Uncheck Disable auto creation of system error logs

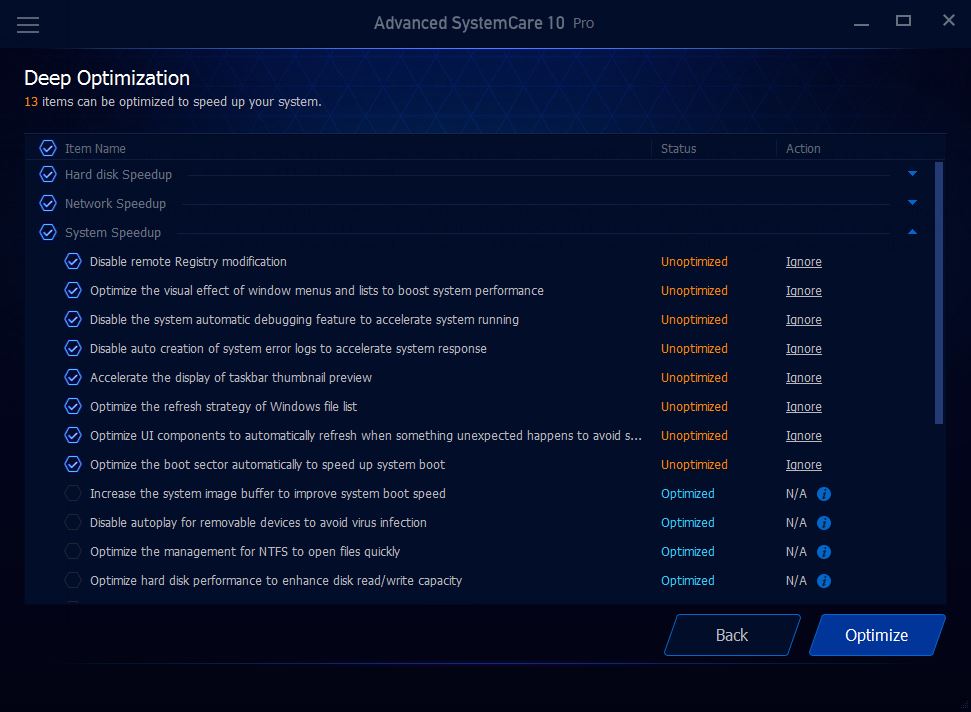click(x=73, y=349)
